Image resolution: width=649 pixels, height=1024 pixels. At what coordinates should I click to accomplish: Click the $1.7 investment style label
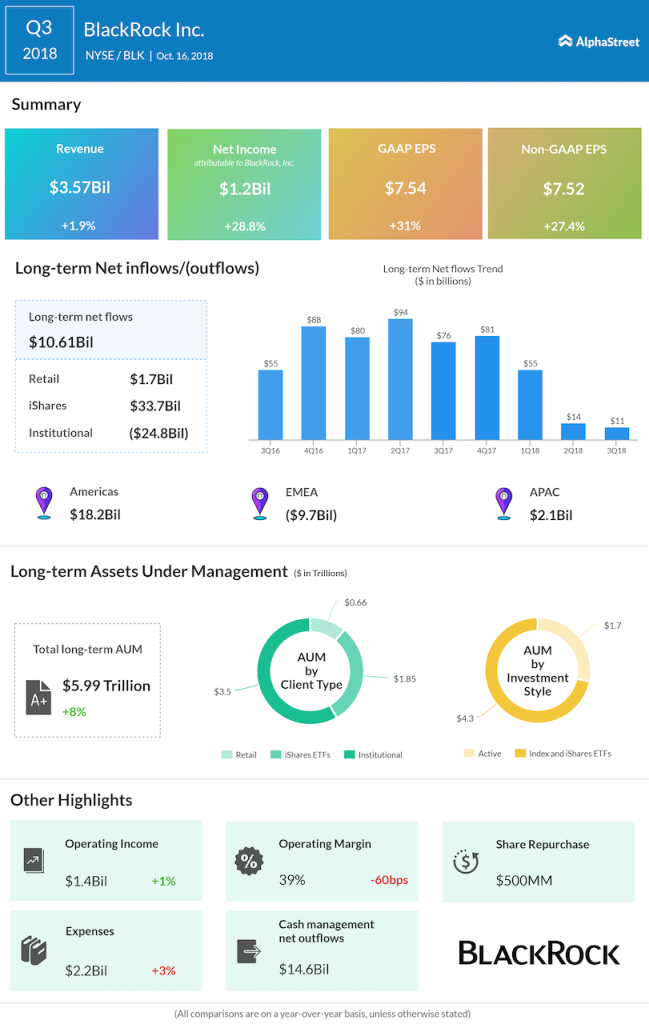coord(612,626)
